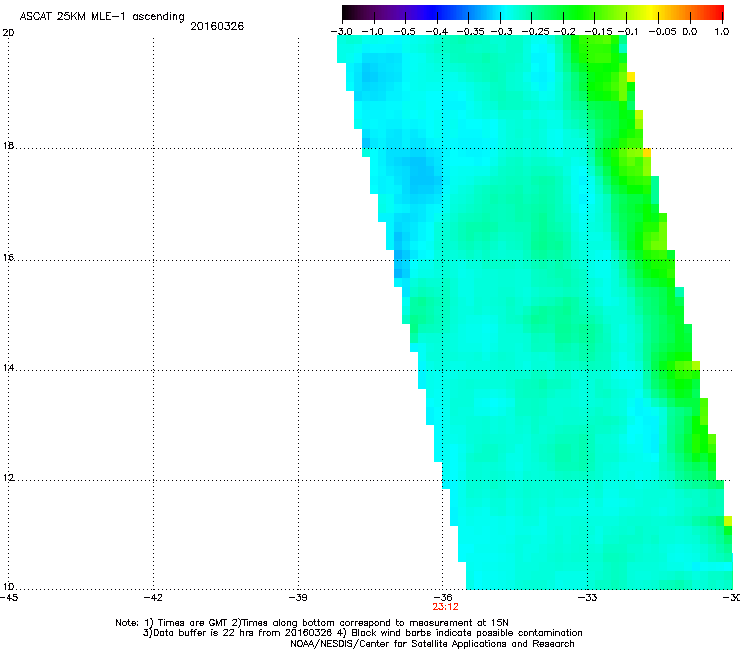This screenshot has width=740, height=650.
Task: Click the colorbar label -0.1
Action: (628, 32)
